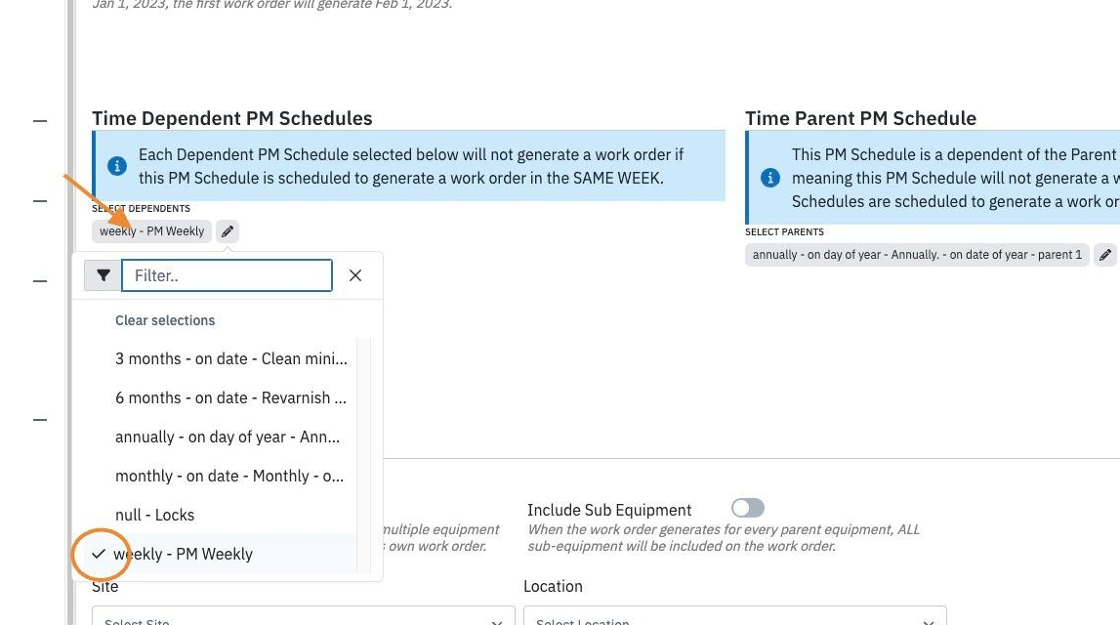Click the pencil icon next to parent 1 tag
Viewport: 1120px width, 625px height.
click(1105, 255)
